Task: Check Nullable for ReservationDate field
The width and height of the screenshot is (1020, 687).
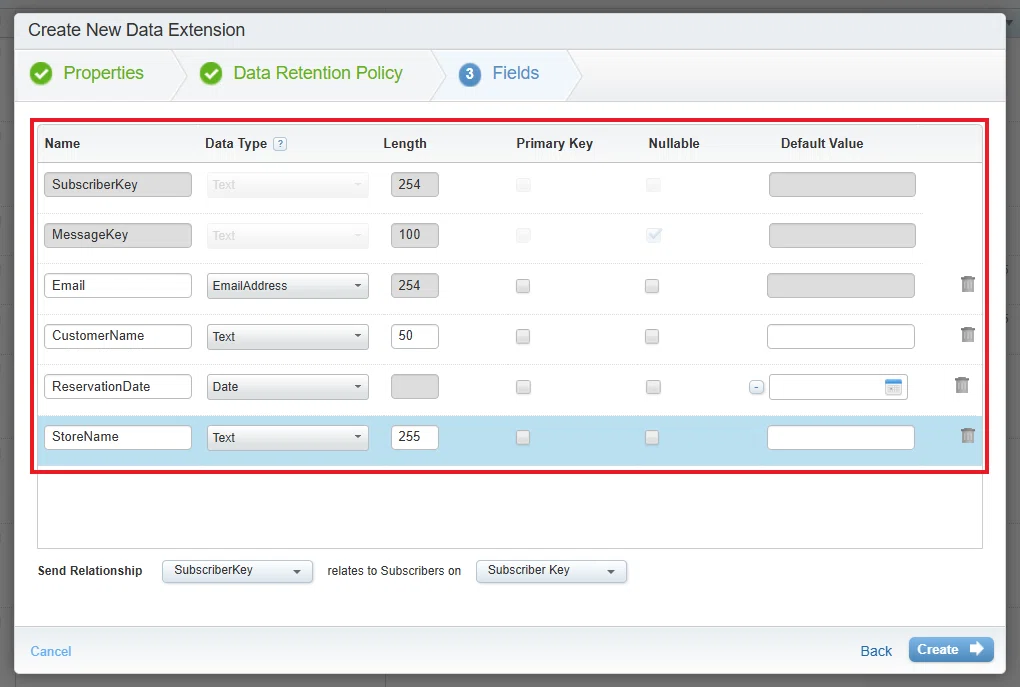Action: click(x=653, y=387)
